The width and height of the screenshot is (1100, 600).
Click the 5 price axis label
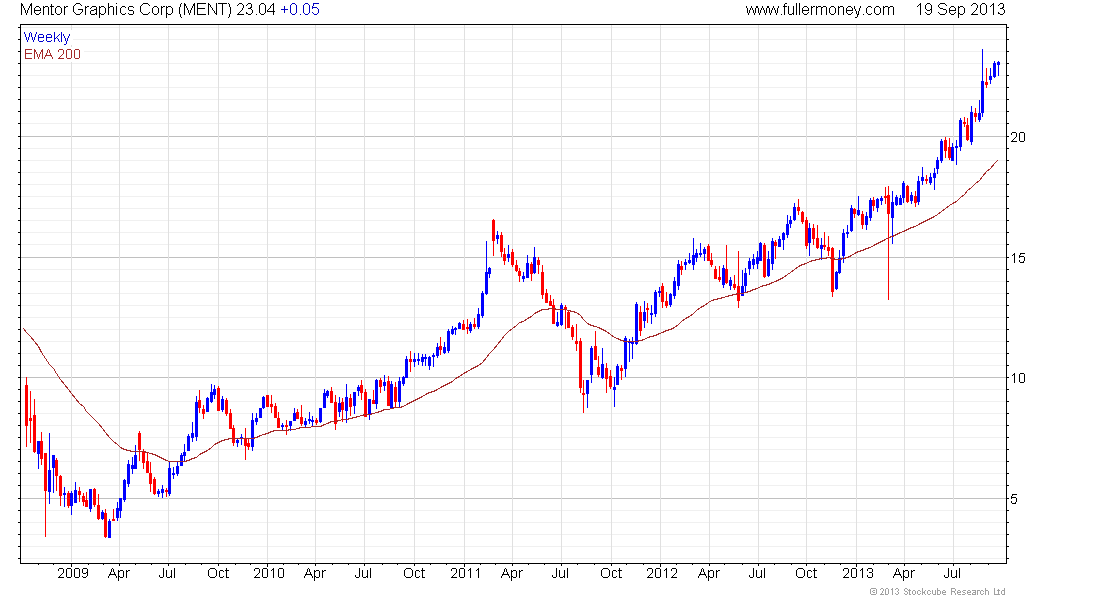click(1014, 500)
